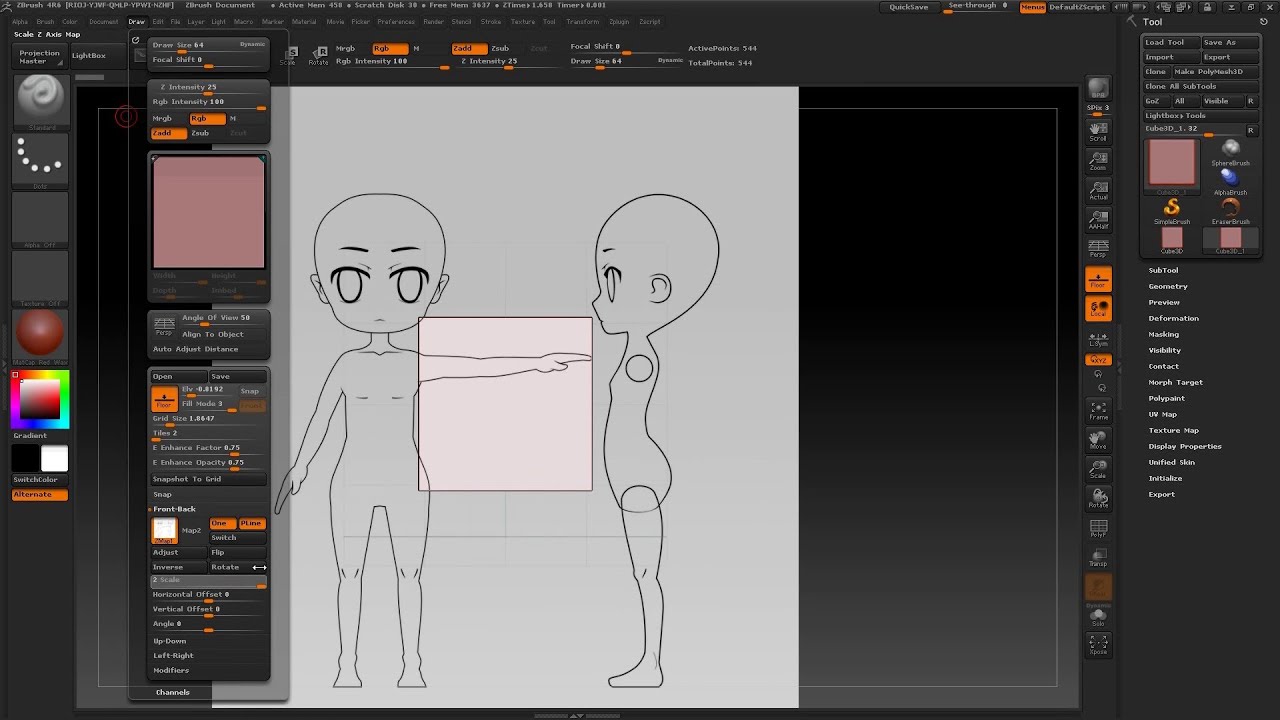Toggle L.Sym local symmetry
This screenshot has height=720, width=1280.
point(1098,339)
